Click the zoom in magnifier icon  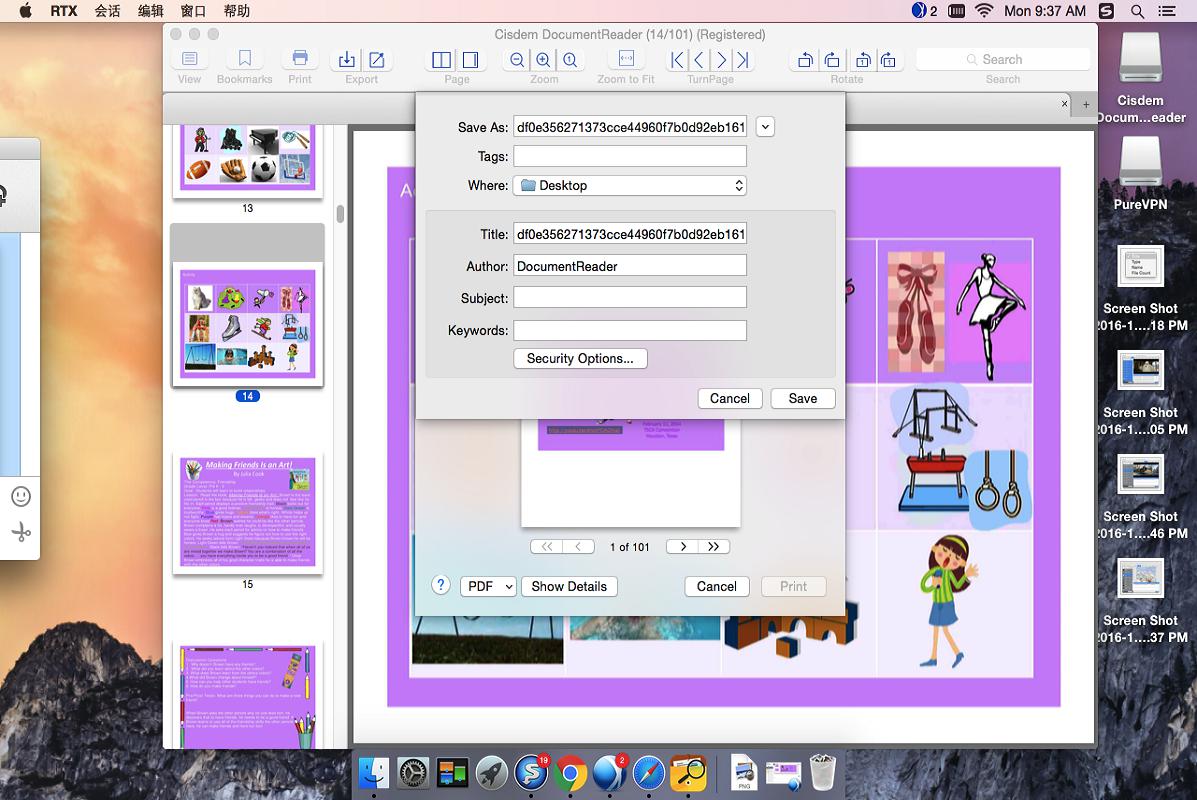pos(543,60)
